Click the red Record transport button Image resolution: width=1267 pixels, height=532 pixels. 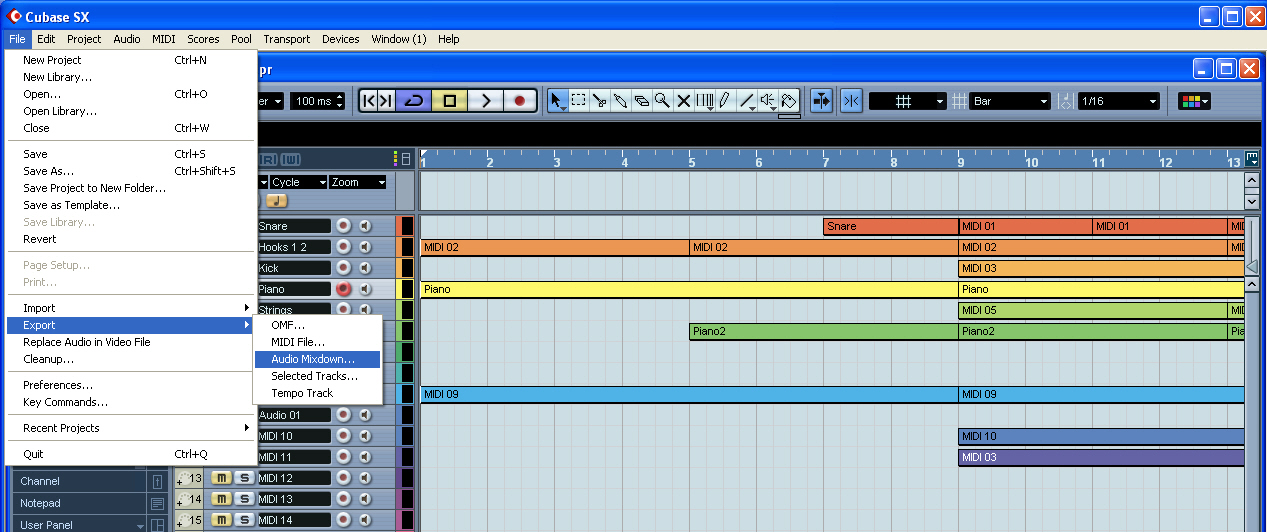click(x=520, y=101)
